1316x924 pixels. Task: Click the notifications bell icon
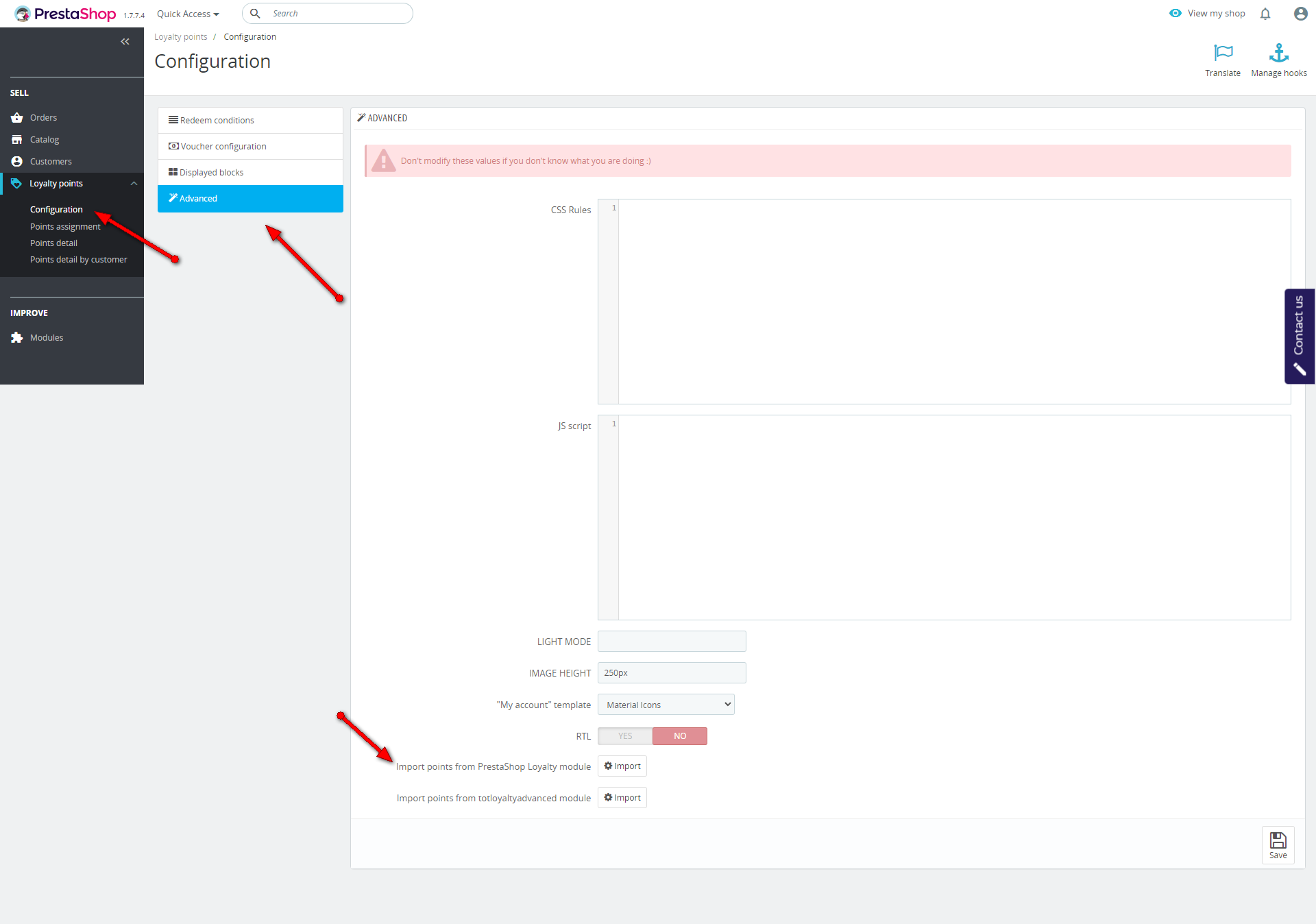(1265, 14)
